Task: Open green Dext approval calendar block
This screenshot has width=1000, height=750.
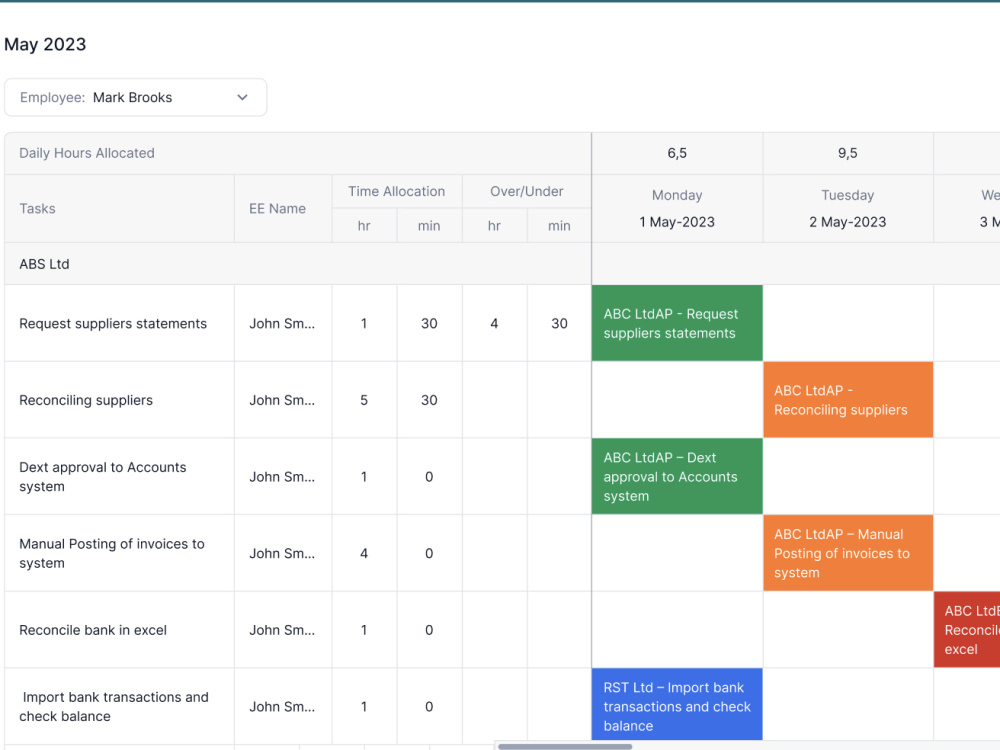Action: [677, 476]
